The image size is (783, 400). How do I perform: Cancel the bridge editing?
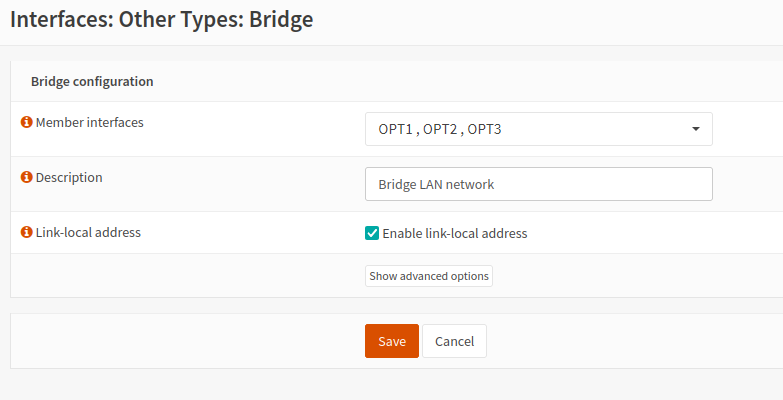coord(454,341)
